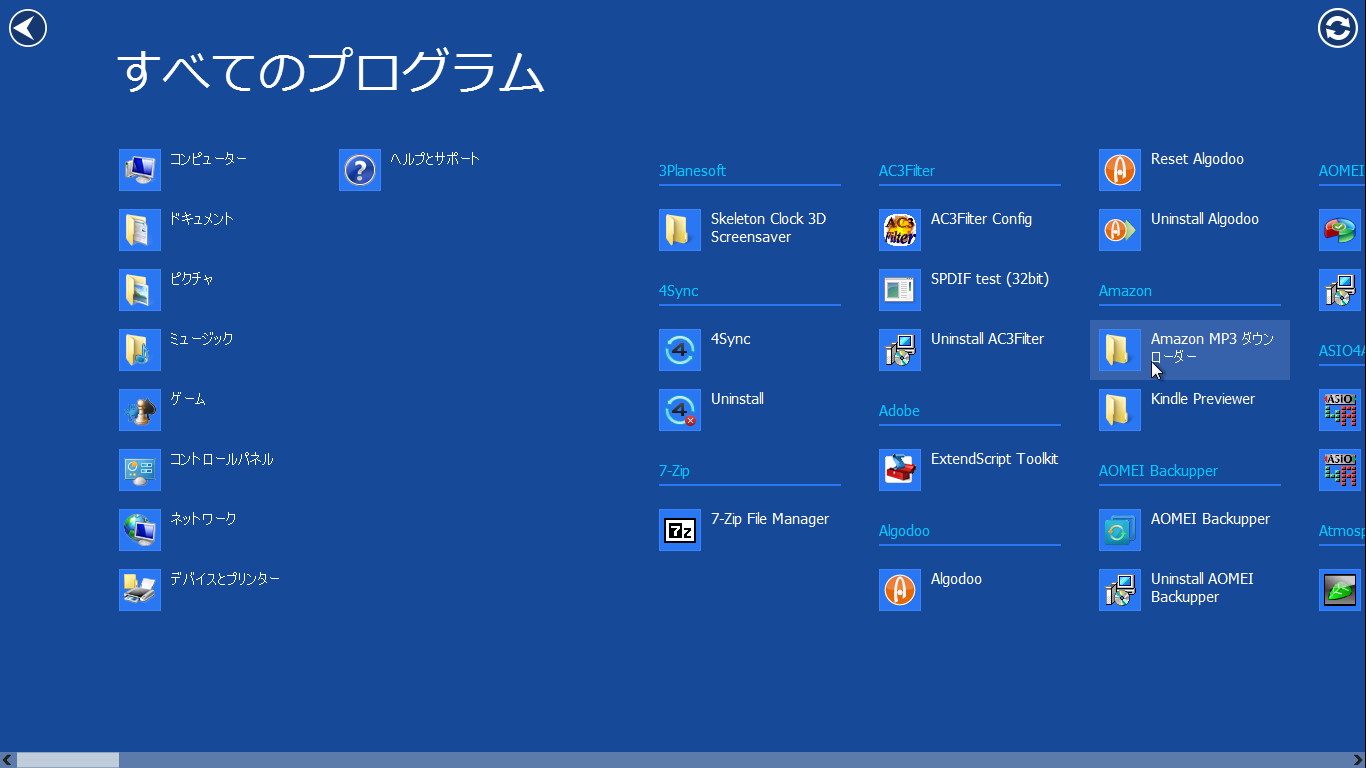This screenshot has height=768, width=1366.
Task: Click the right scroll arrow on the bottom scrollbar
Action: coord(1358,758)
